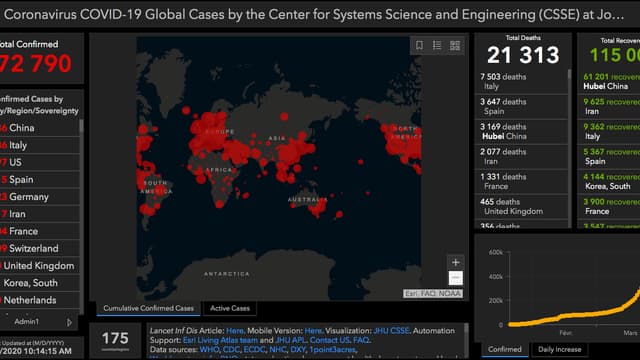The width and height of the screenshot is (640, 360).
Task: Click the 2 077 deaths Iran entry
Action: pos(521,156)
